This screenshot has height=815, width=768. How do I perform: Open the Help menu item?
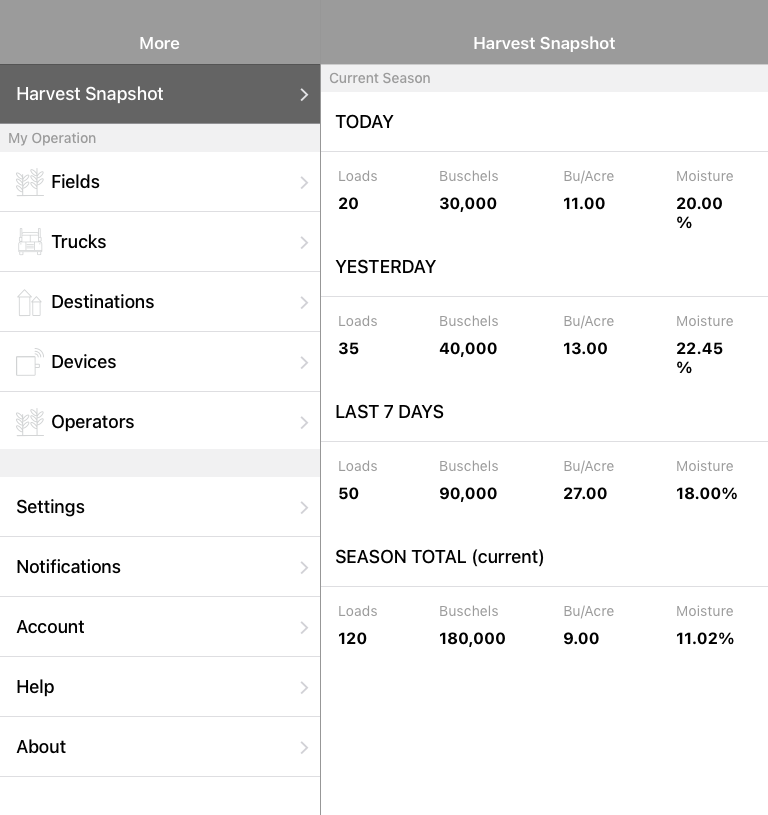(x=160, y=687)
